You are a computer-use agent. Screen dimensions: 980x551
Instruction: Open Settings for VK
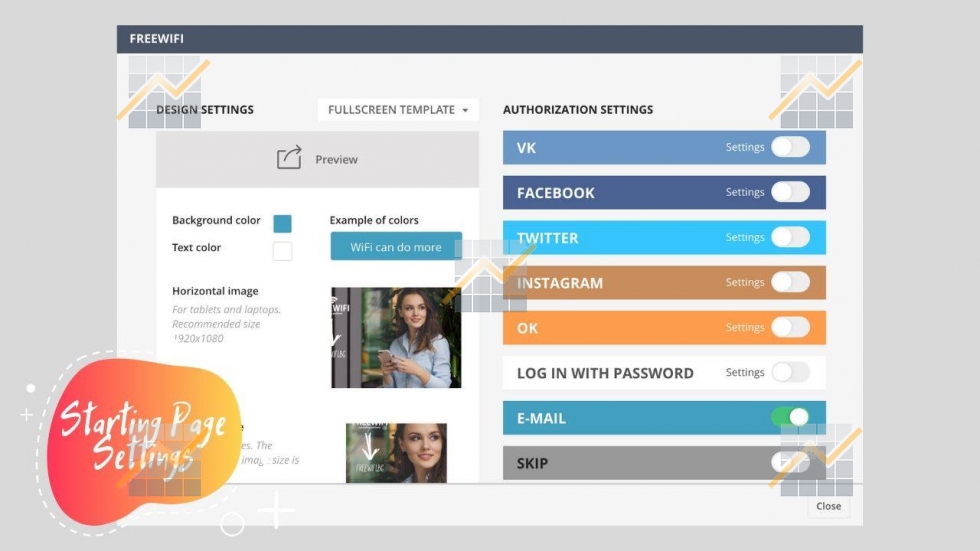coord(744,147)
